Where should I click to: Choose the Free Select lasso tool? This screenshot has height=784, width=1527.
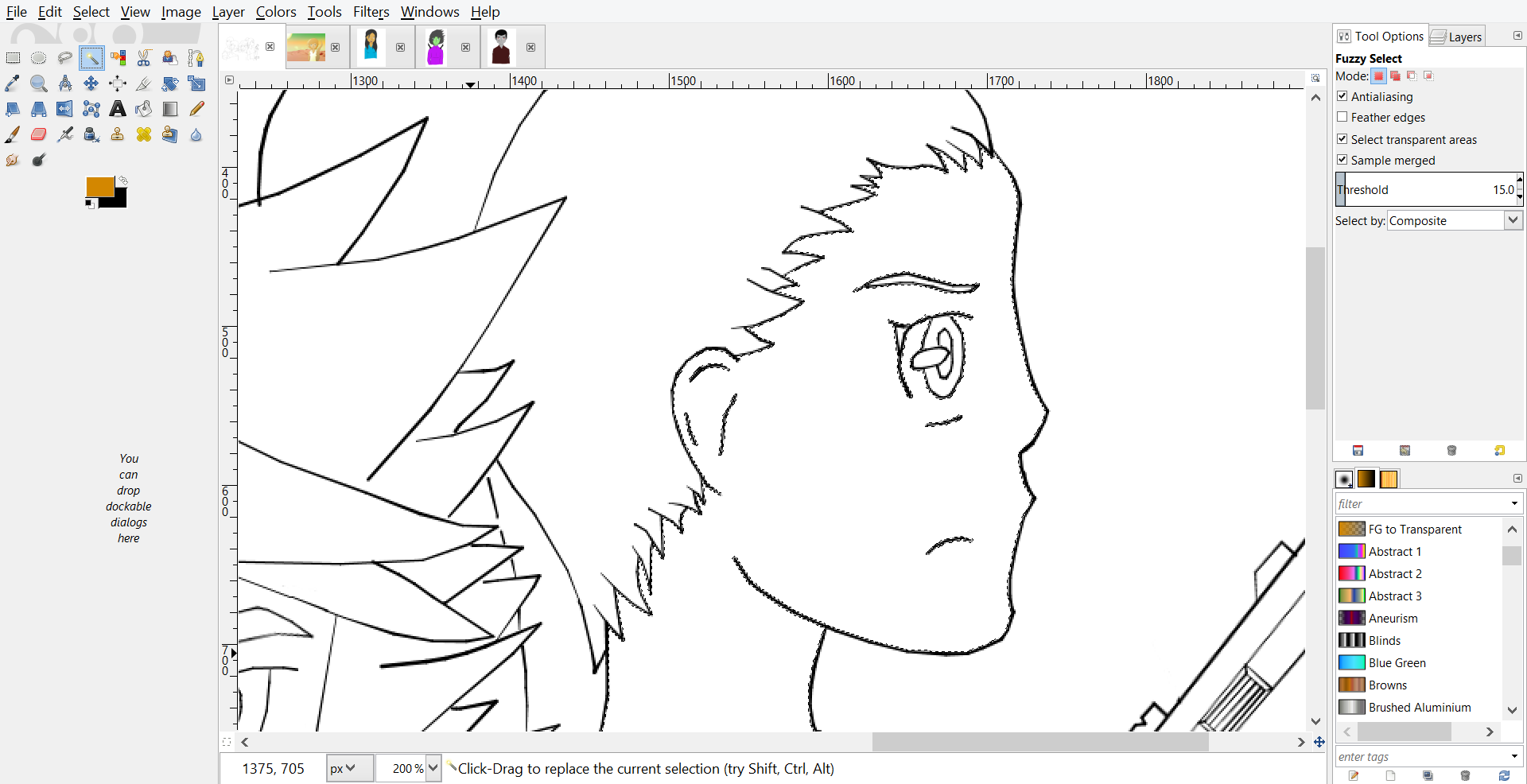pos(64,58)
